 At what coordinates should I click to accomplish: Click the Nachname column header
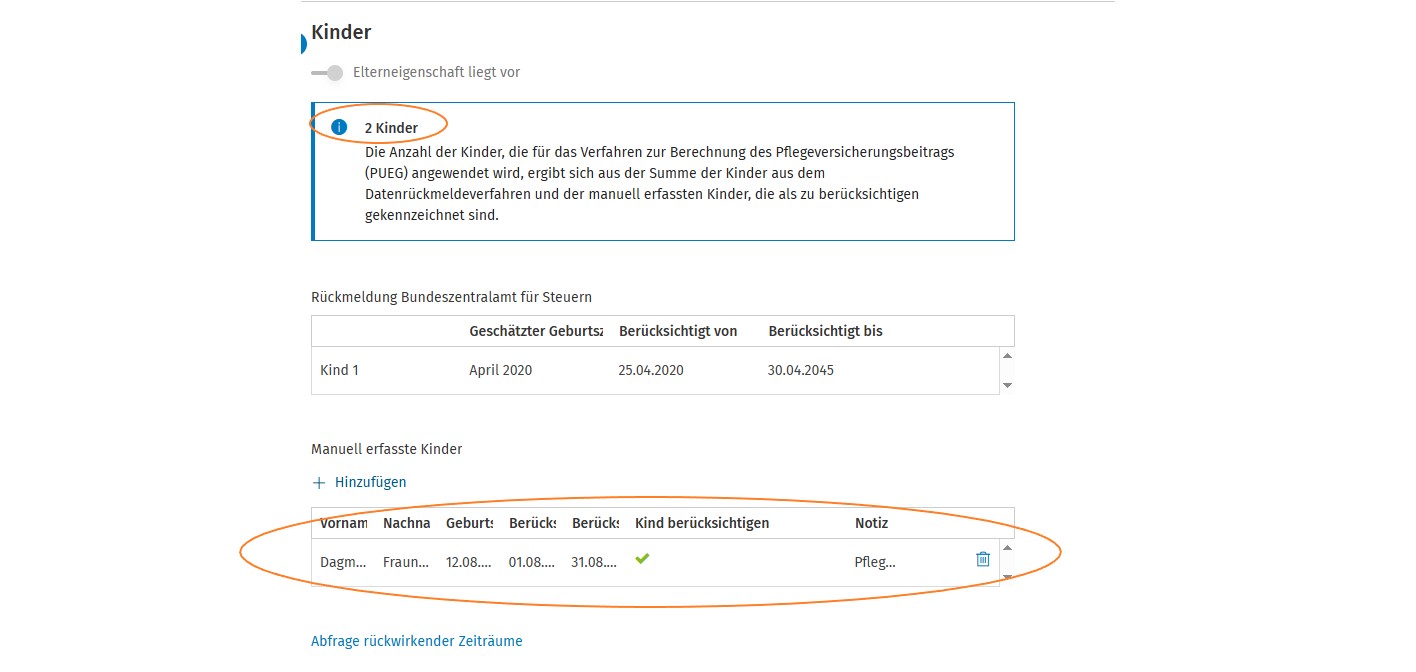pyautogui.click(x=406, y=523)
